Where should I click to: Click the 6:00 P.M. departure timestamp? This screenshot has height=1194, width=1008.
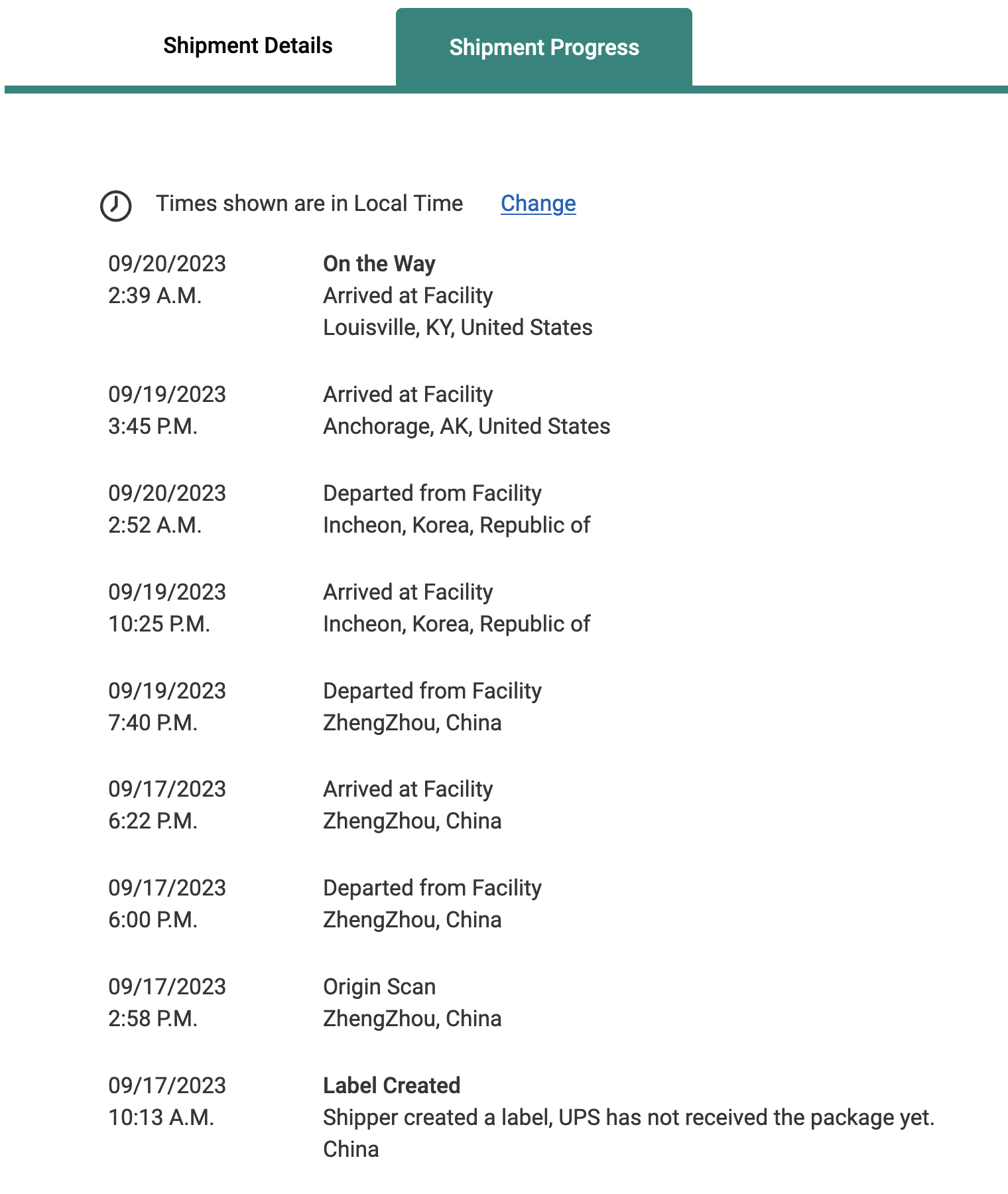click(153, 920)
